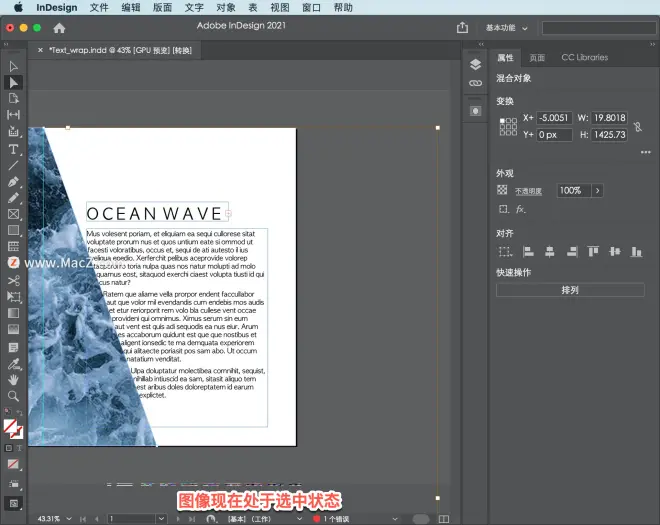Toggle formatting affects container button

(8, 448)
